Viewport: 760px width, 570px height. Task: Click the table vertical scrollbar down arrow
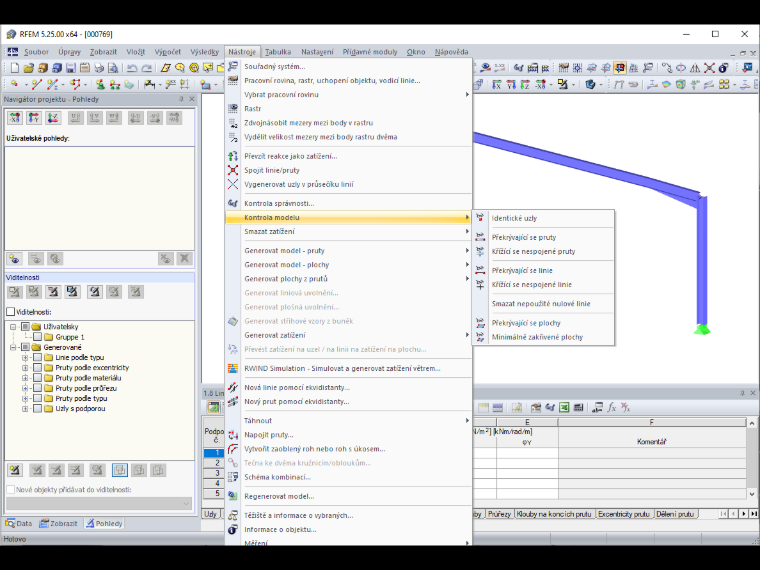coord(752,494)
